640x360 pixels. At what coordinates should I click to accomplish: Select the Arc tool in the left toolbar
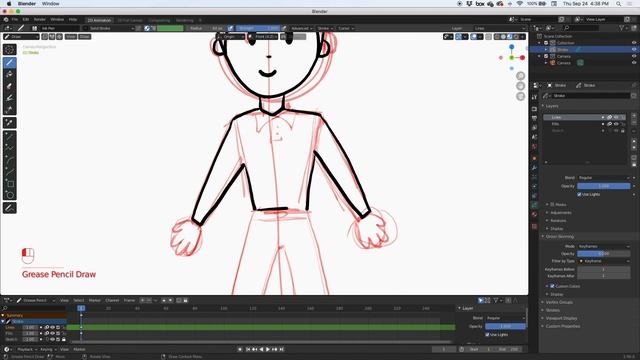point(9,160)
